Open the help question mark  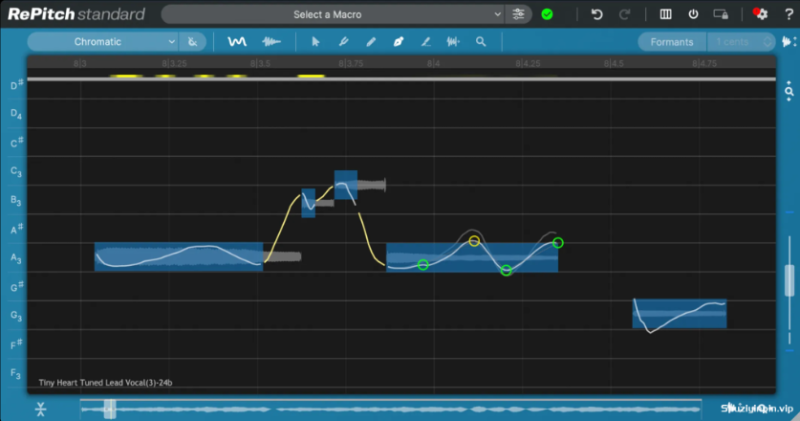(x=788, y=14)
